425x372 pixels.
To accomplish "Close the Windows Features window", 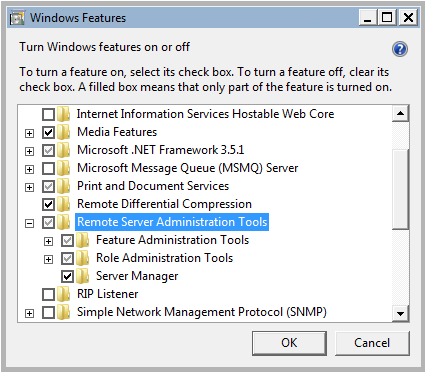I will 408,17.
